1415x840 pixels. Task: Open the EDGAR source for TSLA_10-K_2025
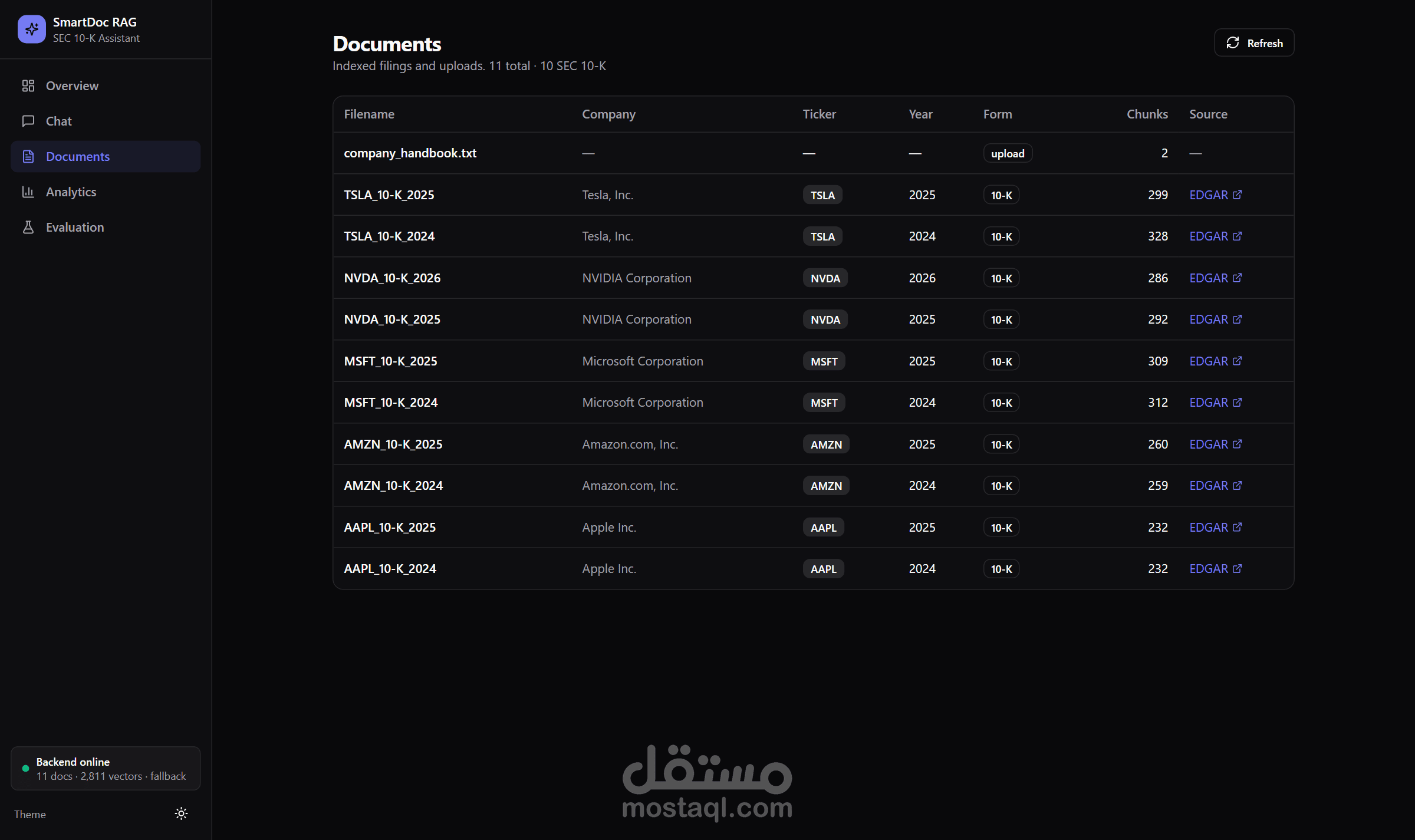1215,195
